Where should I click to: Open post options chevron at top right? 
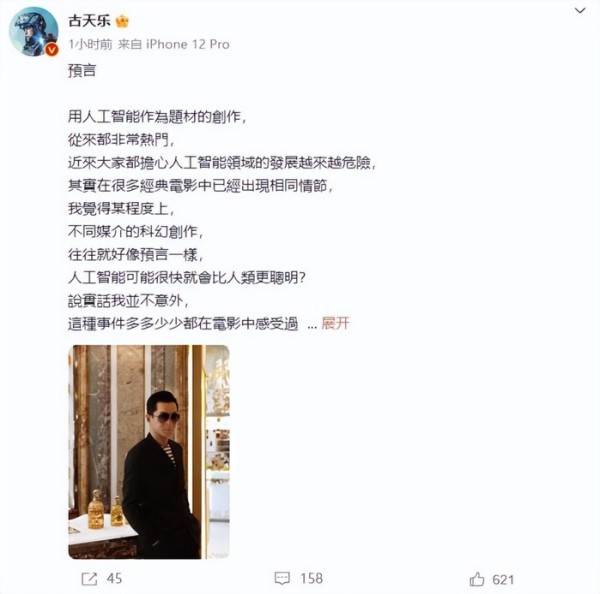[x=580, y=11]
